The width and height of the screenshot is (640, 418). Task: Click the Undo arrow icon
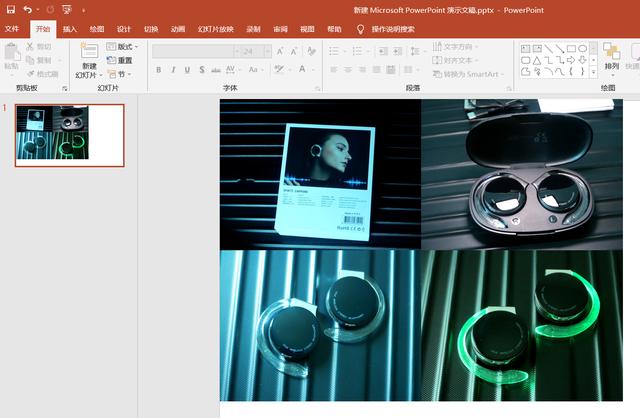pyautogui.click(x=27, y=9)
